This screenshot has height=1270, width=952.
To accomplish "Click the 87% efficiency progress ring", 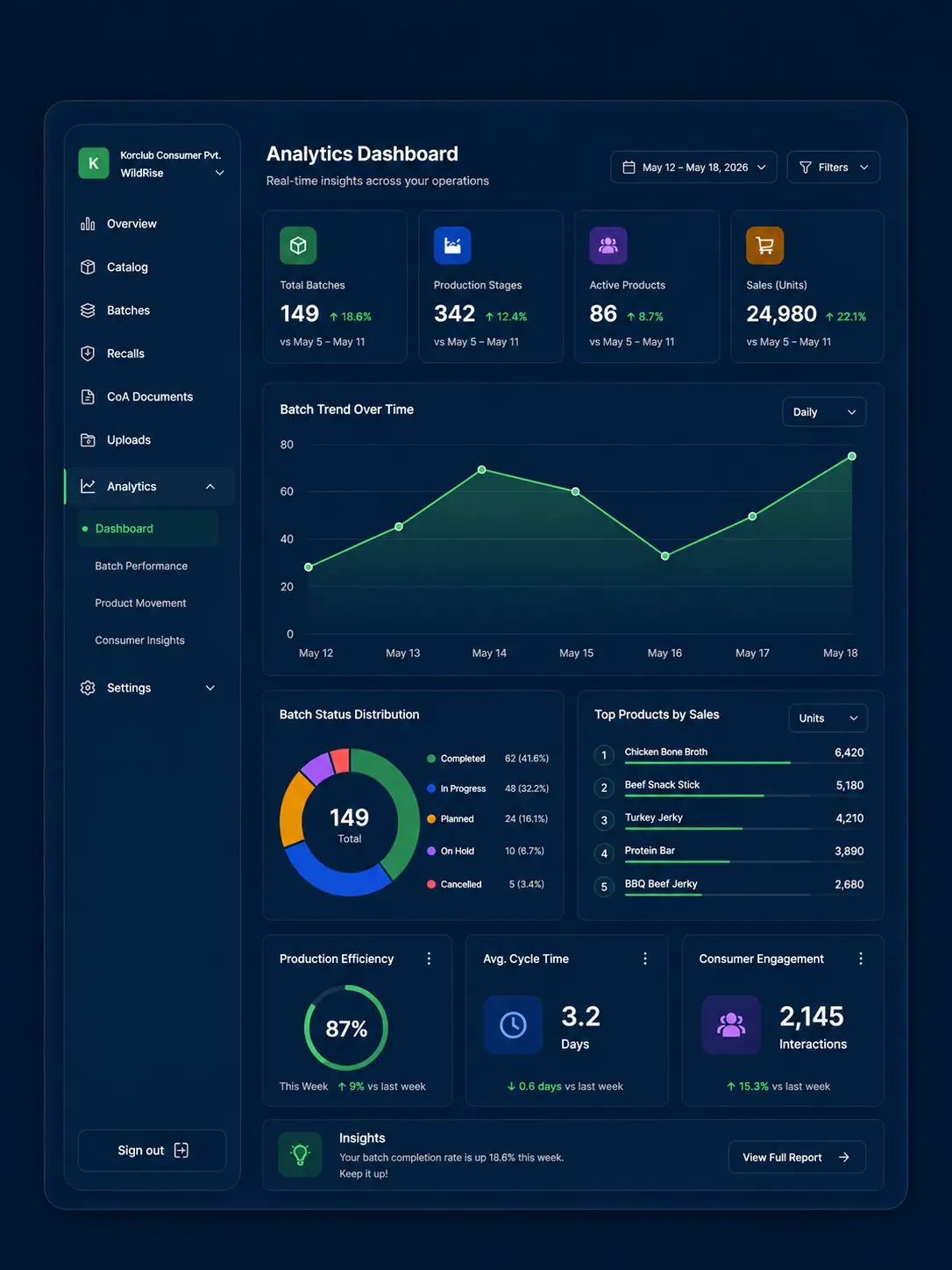I will pos(346,1028).
